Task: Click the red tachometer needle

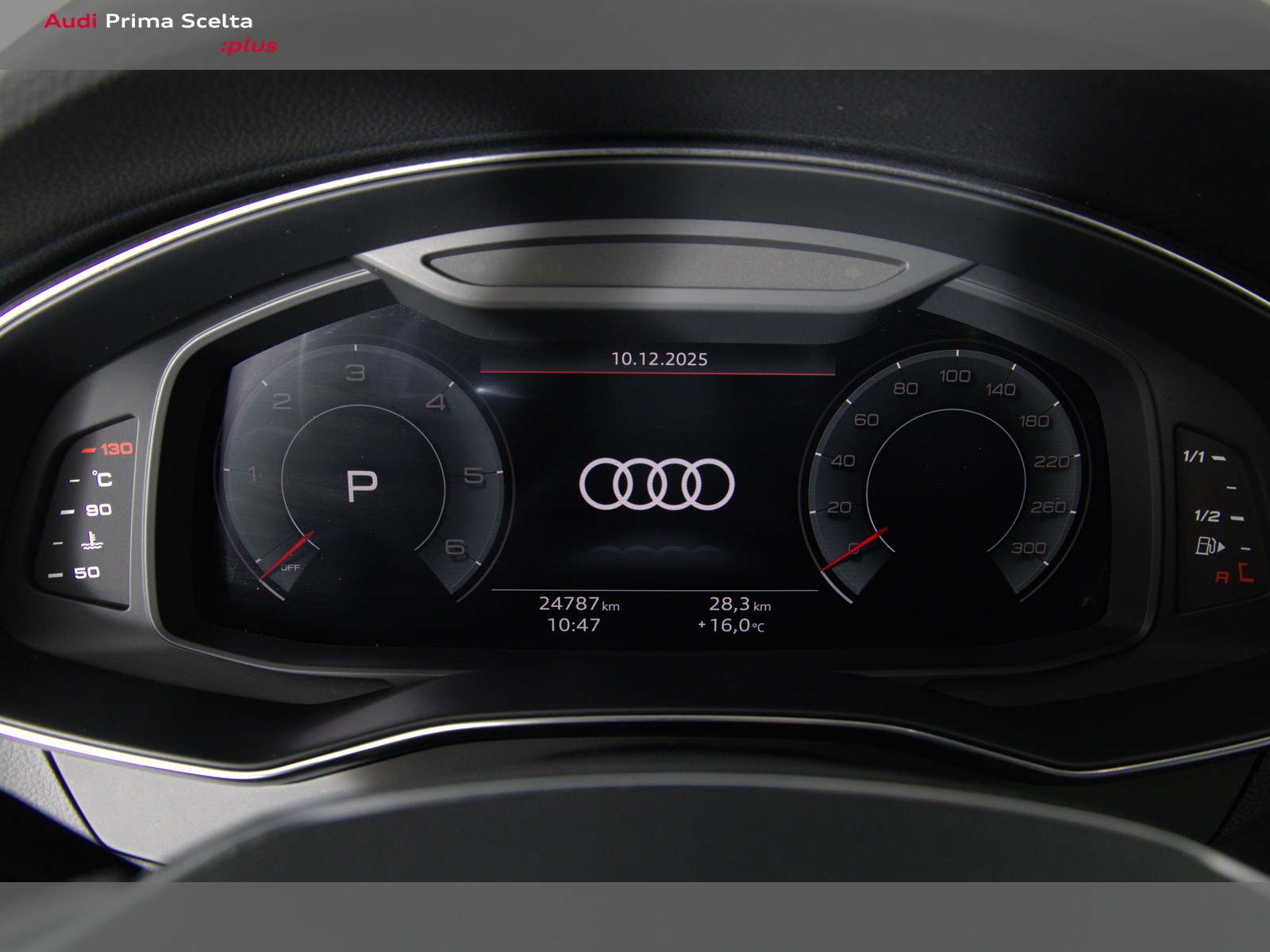Action: (x=287, y=554)
